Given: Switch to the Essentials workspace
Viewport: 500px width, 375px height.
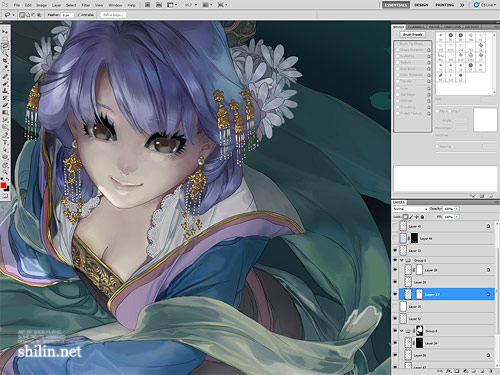Looking at the screenshot, I should 396,5.
